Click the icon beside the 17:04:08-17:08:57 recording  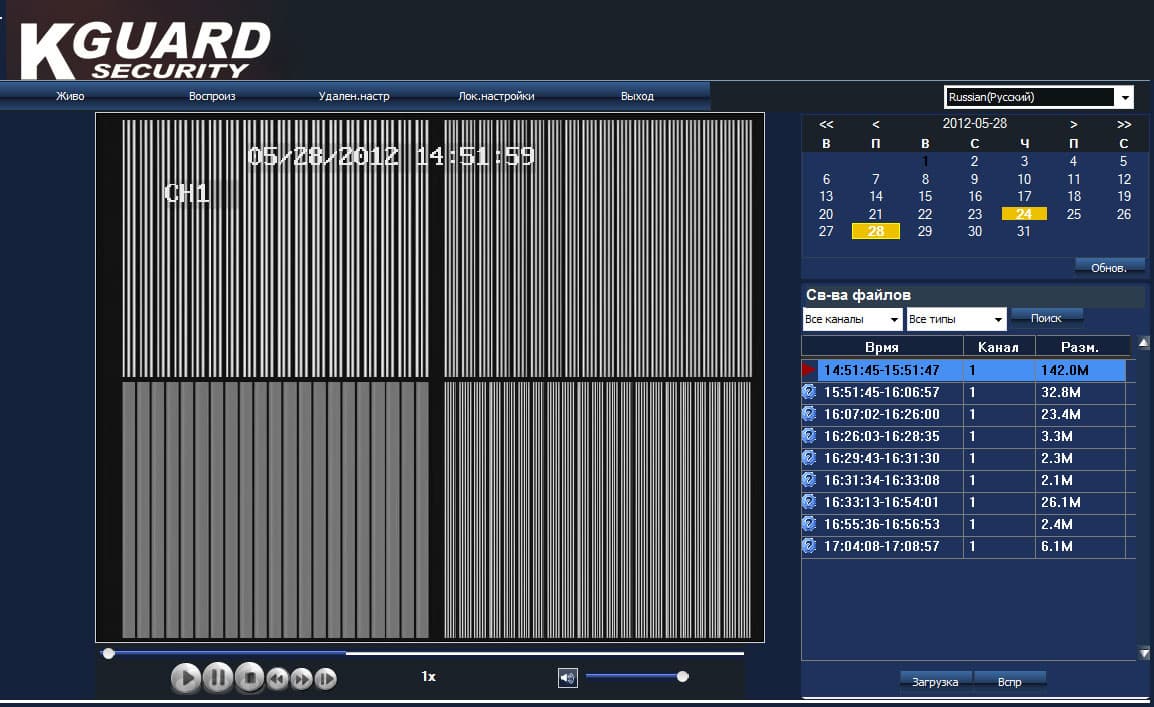pos(809,546)
